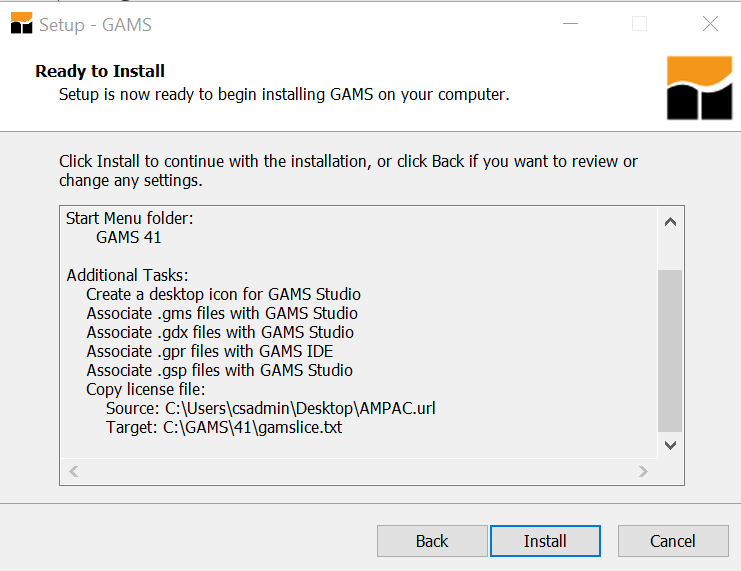Viewport: 741px width, 571px height.
Task: Close the GAMS setup window
Action: click(710, 24)
